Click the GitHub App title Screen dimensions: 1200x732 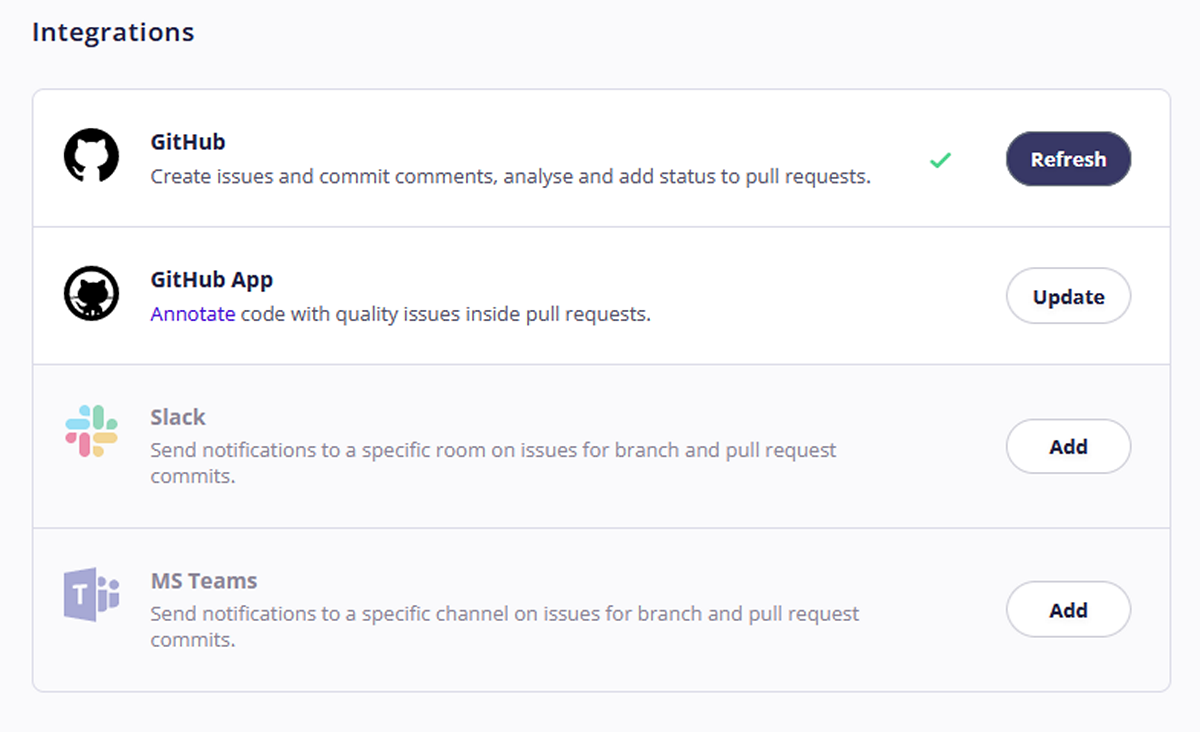click(212, 280)
